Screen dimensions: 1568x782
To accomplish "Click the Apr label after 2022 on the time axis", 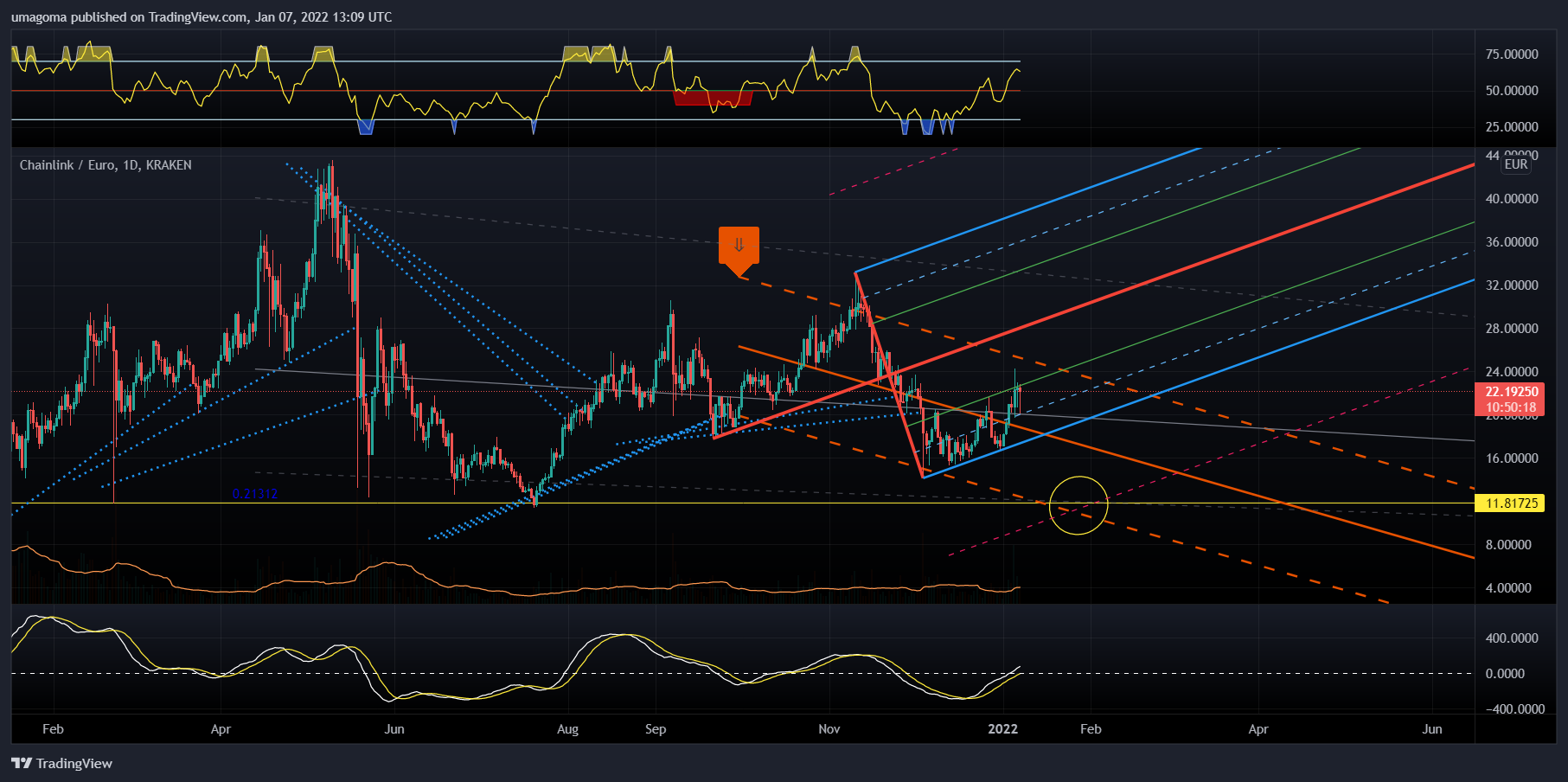I will point(1258,728).
